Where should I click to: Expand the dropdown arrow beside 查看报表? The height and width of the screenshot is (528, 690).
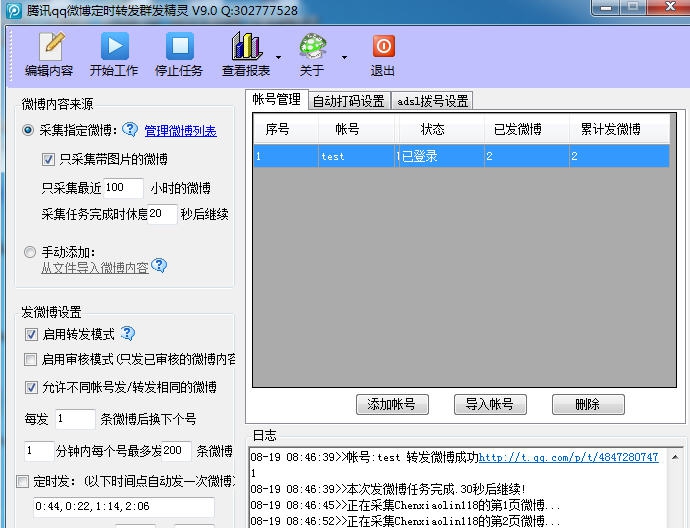coord(279,57)
